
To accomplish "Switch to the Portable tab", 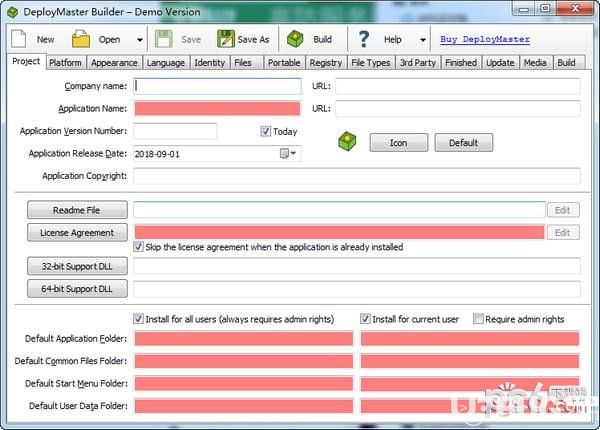I will pyautogui.click(x=284, y=63).
